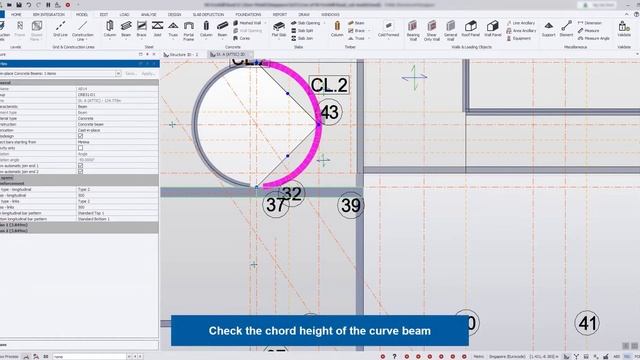
Task: Click the Area Ancillary button
Action: tap(521, 31)
